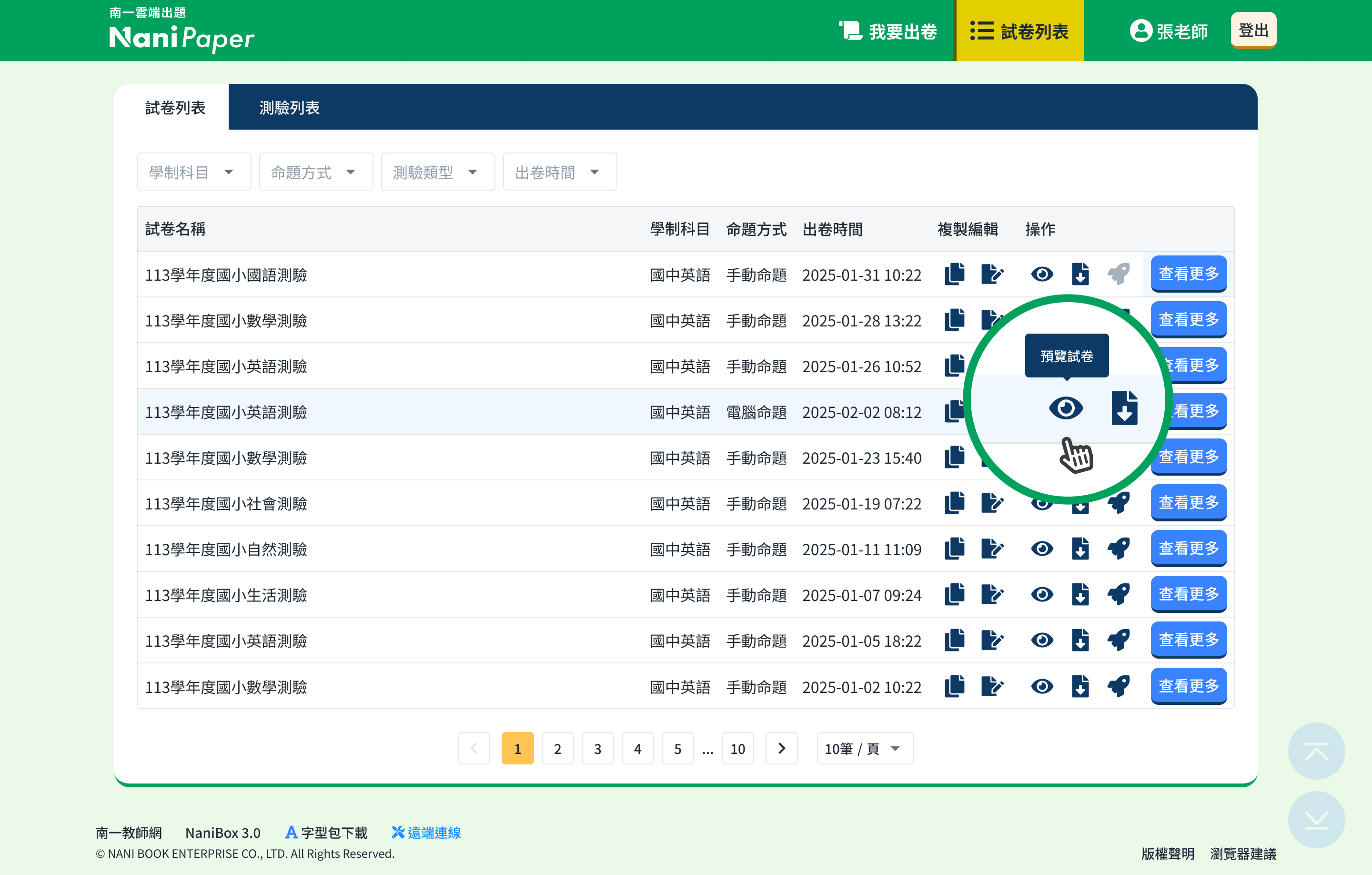
Task: Click 查看更多 for the 國小社會測驗 exam
Action: [x=1189, y=502]
